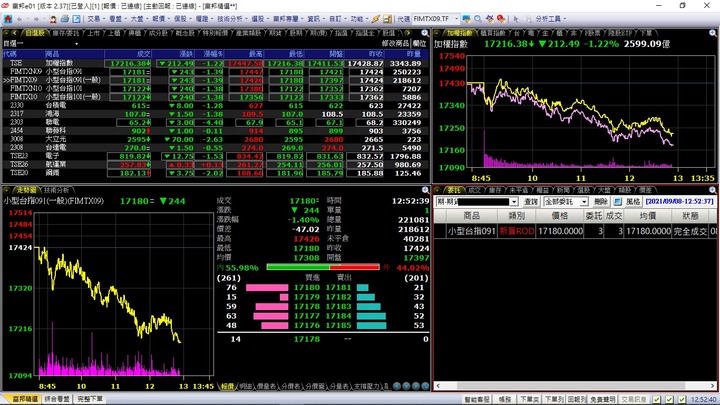Open the 分析工具 menu
The height and width of the screenshot is (405, 720).
[x=550, y=19]
